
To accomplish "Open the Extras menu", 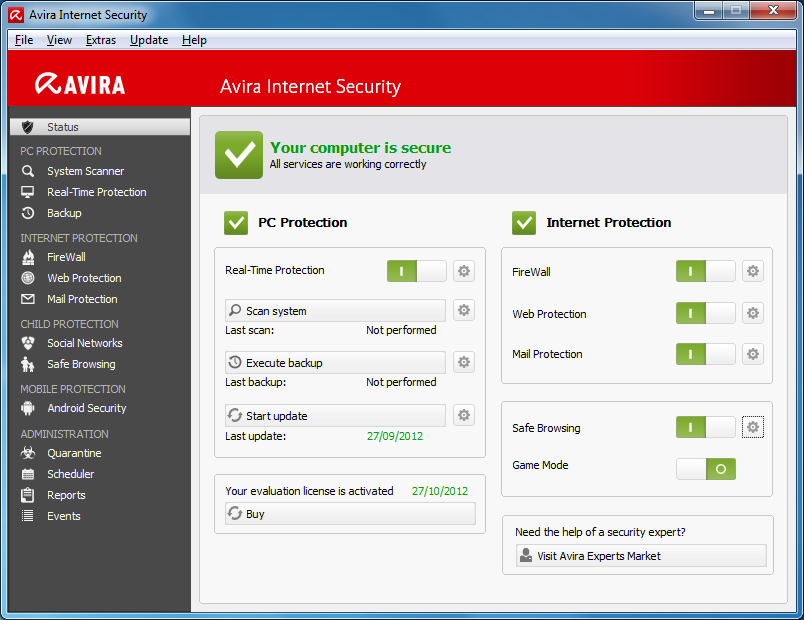I will 101,40.
